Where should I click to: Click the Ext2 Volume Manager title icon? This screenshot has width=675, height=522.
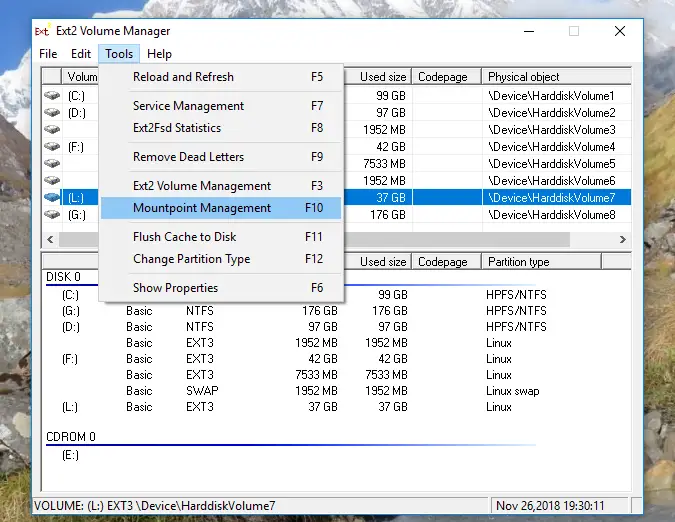pos(42,31)
